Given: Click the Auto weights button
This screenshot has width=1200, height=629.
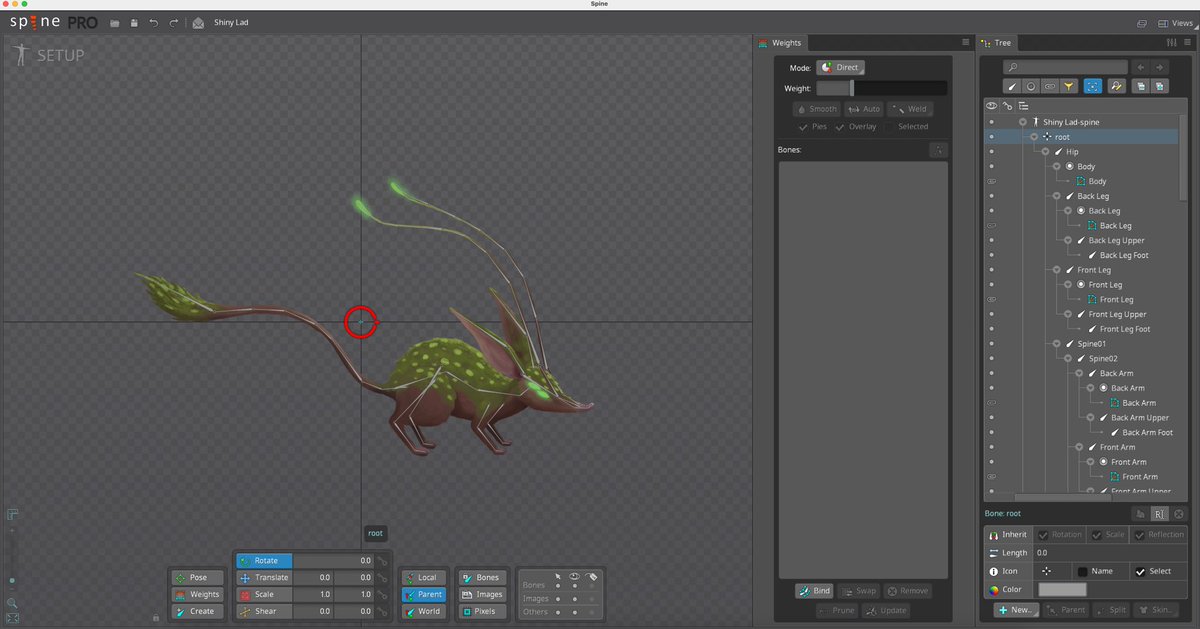Looking at the screenshot, I should pyautogui.click(x=864, y=108).
